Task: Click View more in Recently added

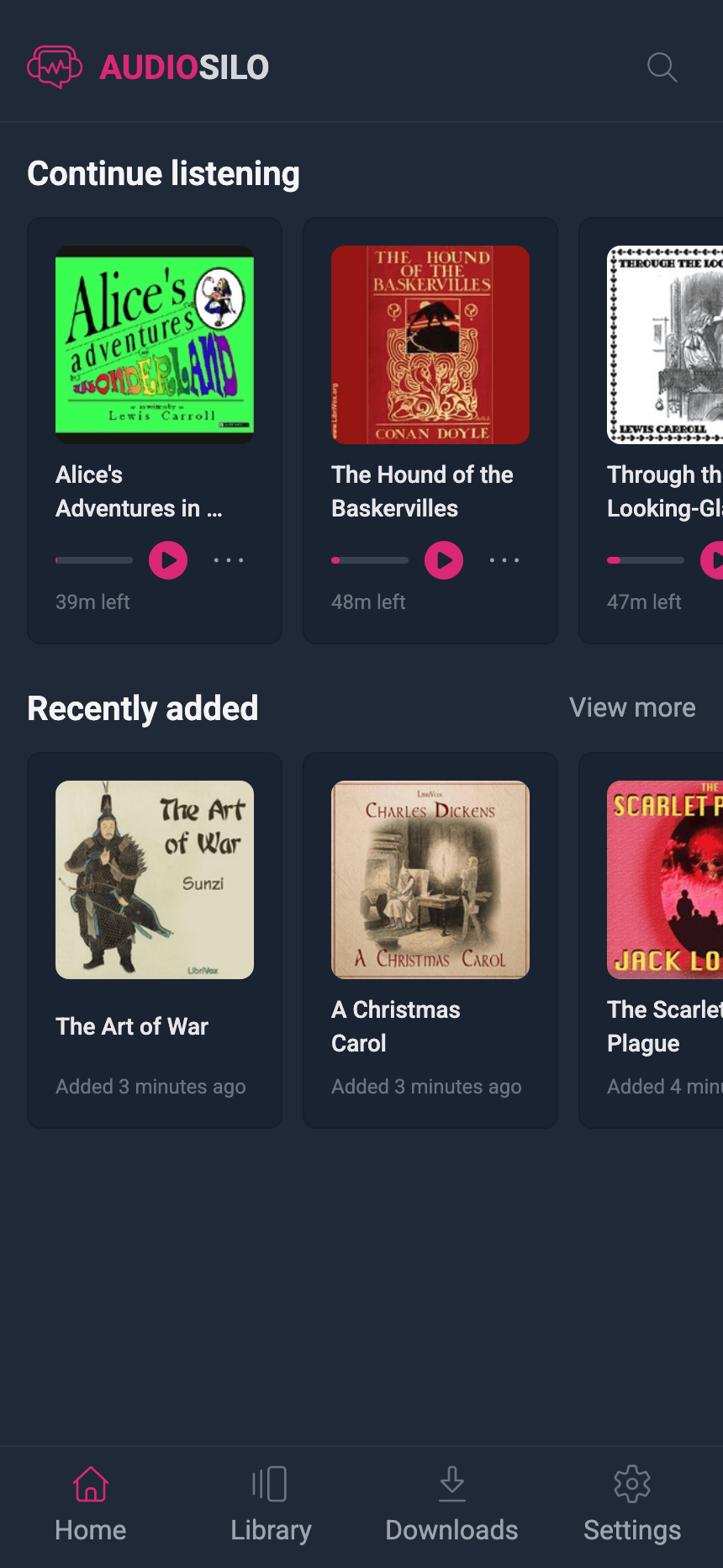Action: click(x=632, y=707)
